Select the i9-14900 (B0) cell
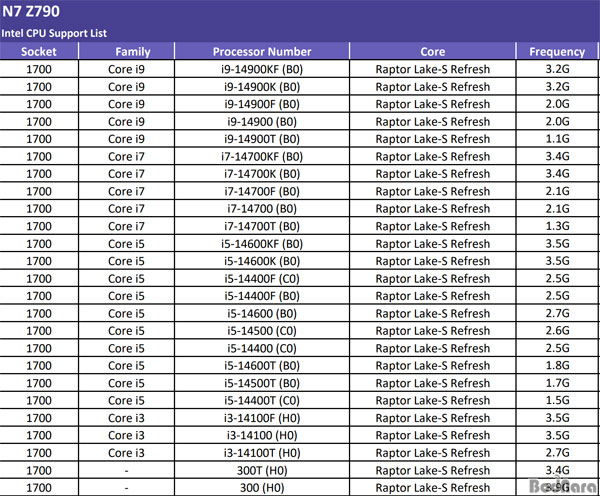600x496 pixels. [x=262, y=122]
